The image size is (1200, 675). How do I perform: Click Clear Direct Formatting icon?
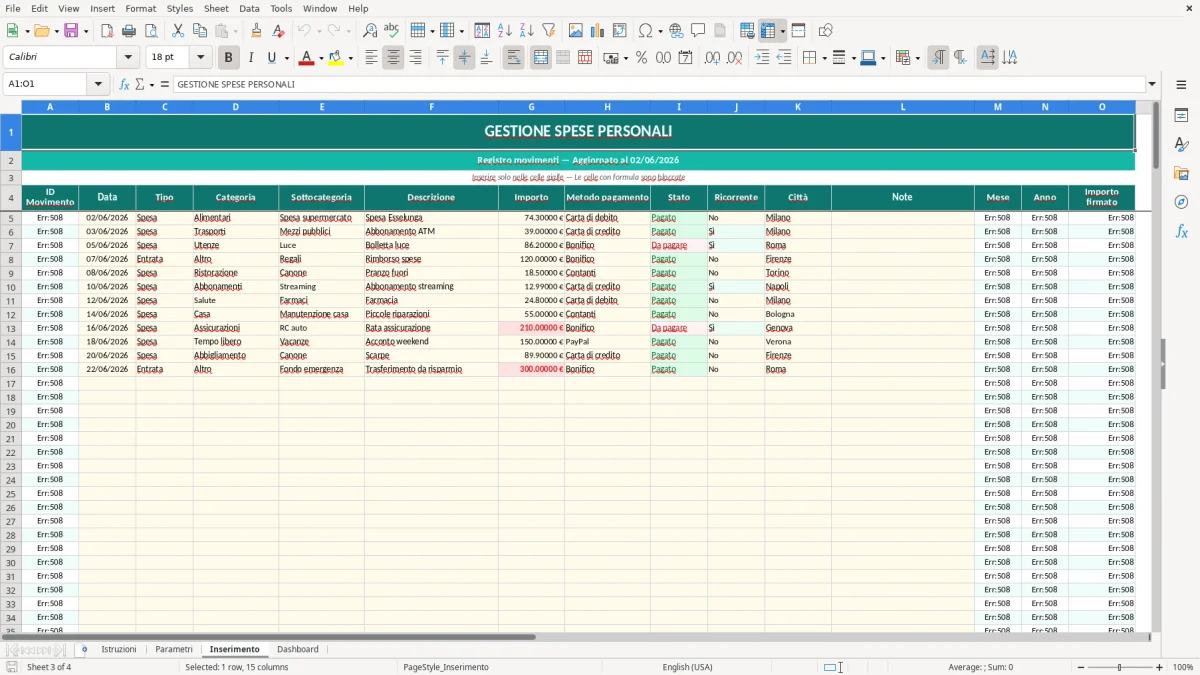click(x=278, y=31)
